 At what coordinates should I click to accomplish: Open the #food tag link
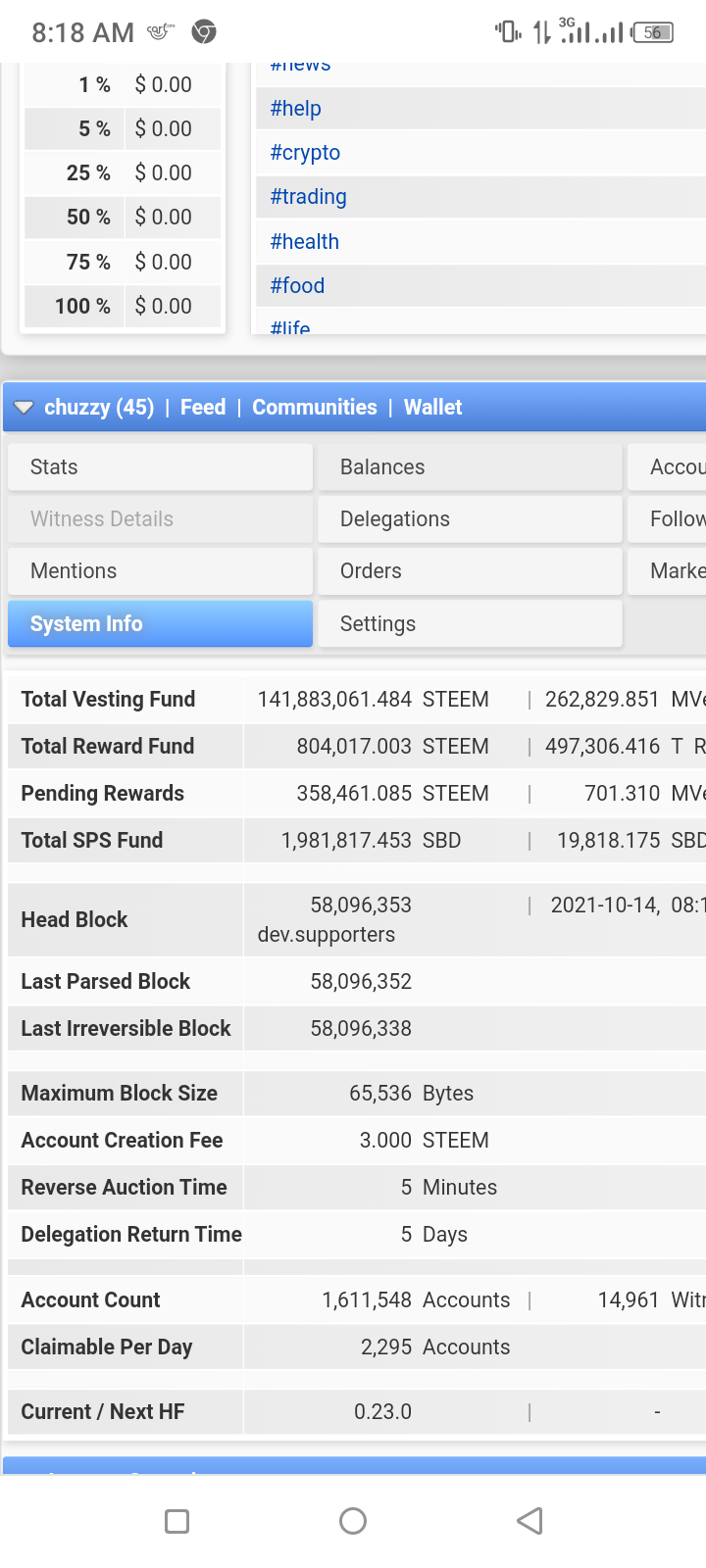(297, 286)
